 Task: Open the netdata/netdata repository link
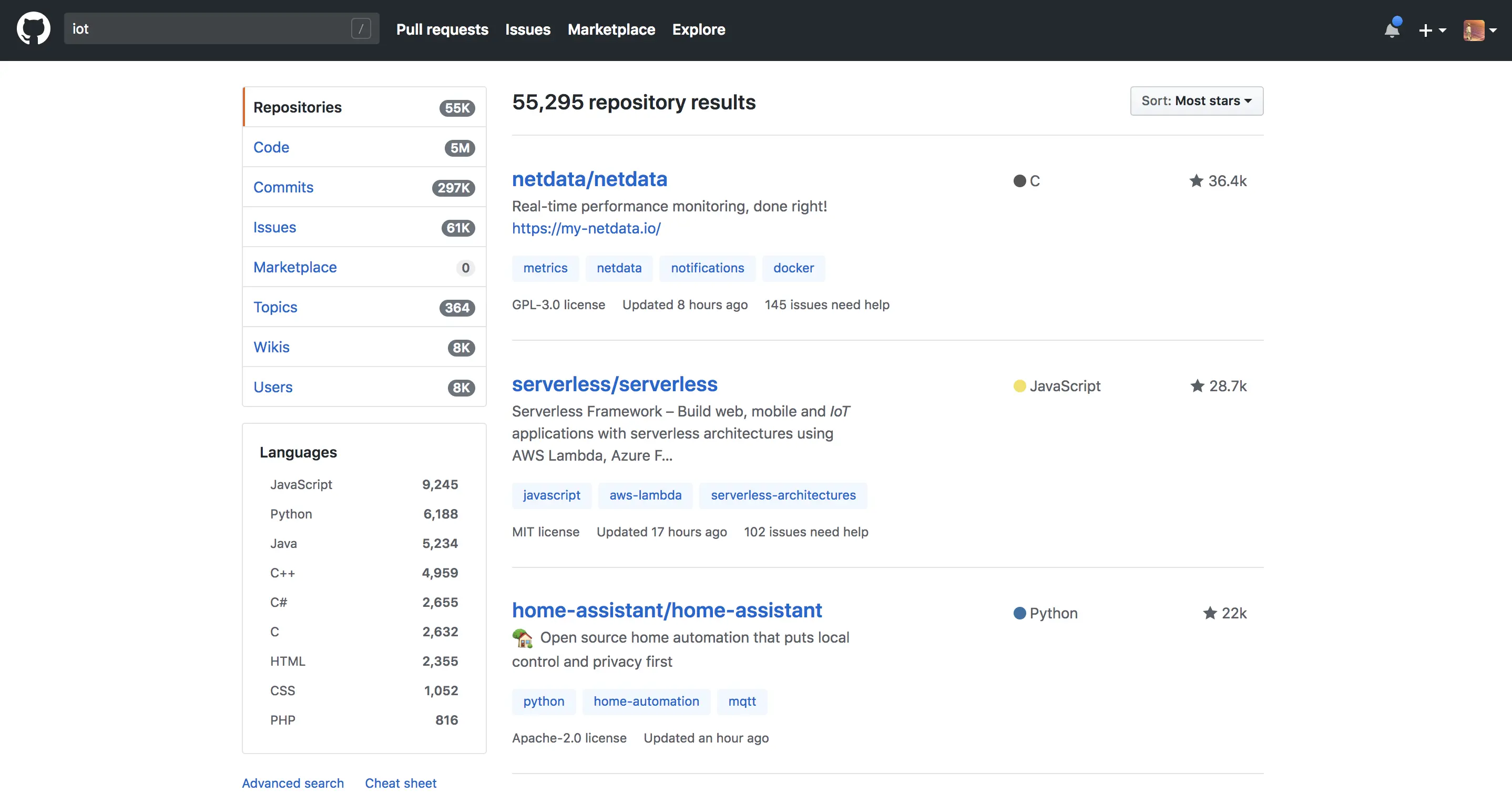click(x=589, y=179)
